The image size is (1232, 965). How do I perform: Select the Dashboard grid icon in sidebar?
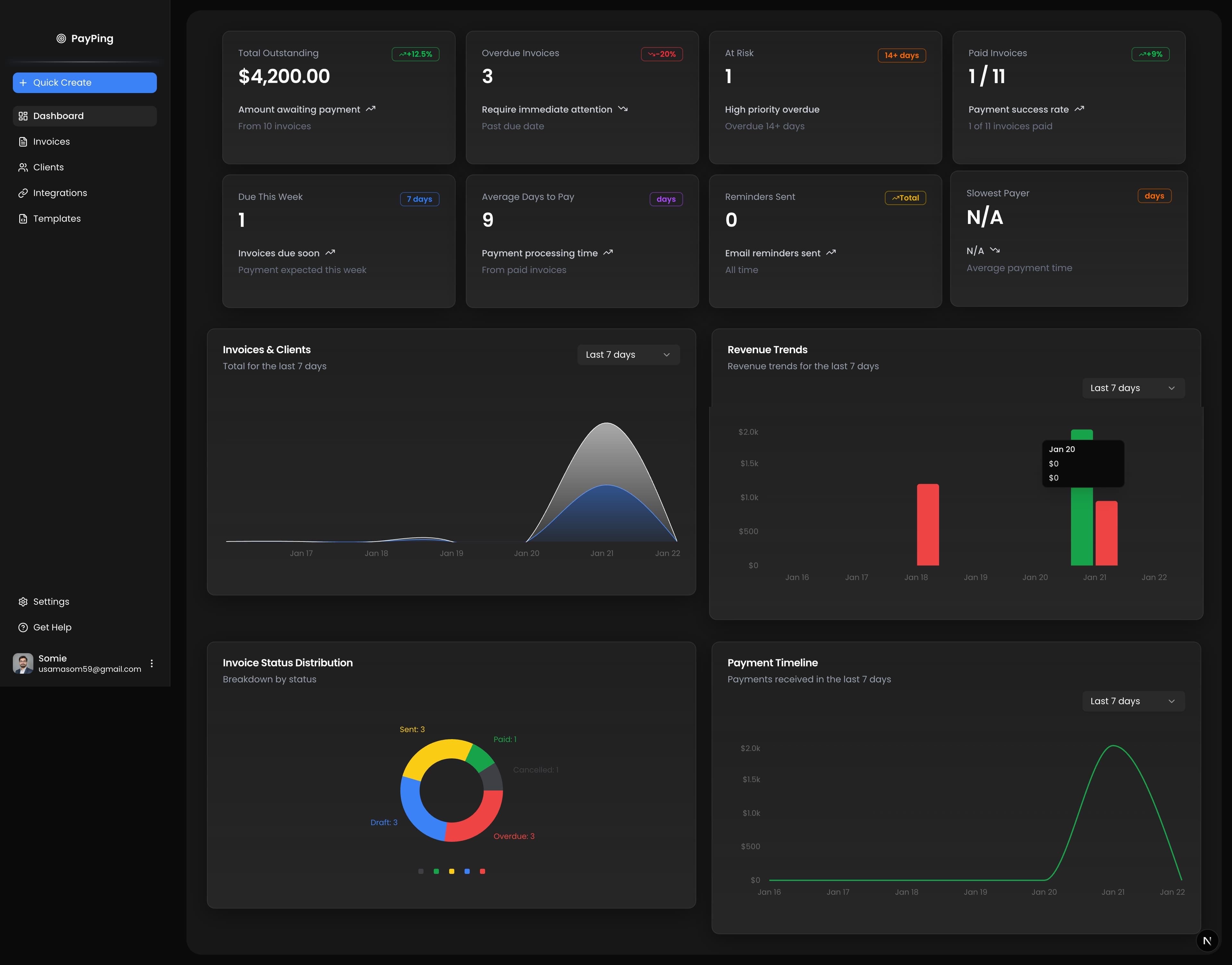click(x=22, y=116)
